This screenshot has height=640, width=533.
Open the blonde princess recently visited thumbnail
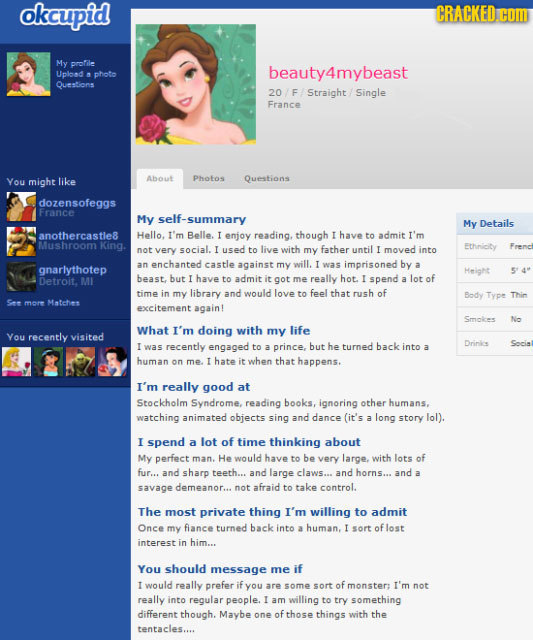click(16, 362)
